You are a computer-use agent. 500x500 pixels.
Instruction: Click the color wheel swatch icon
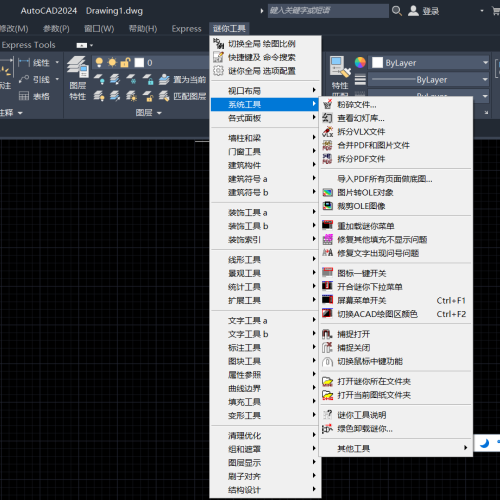coord(360,62)
